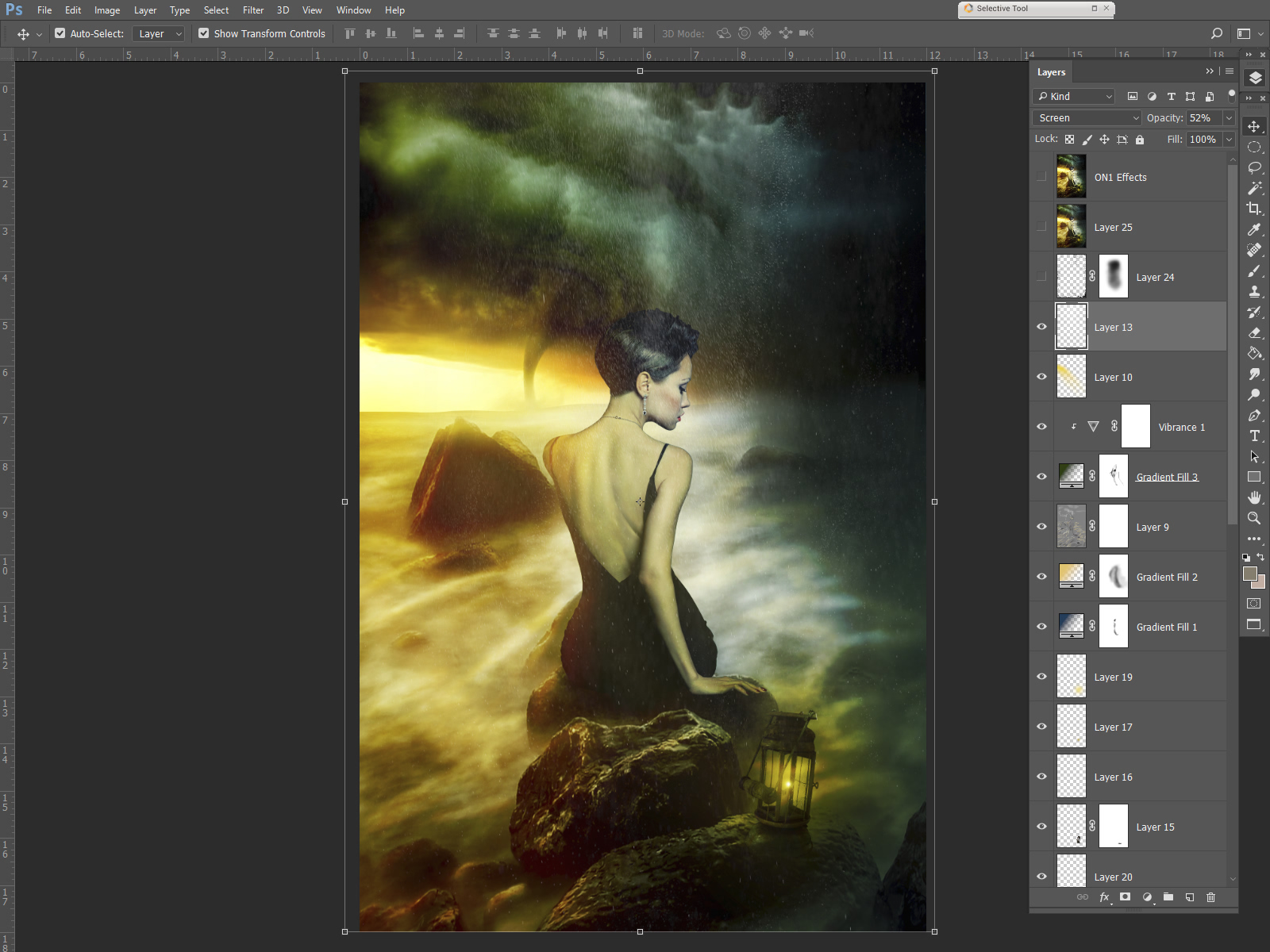Show the ON1 Effects layer
Image resolution: width=1270 pixels, height=952 pixels.
point(1041,177)
